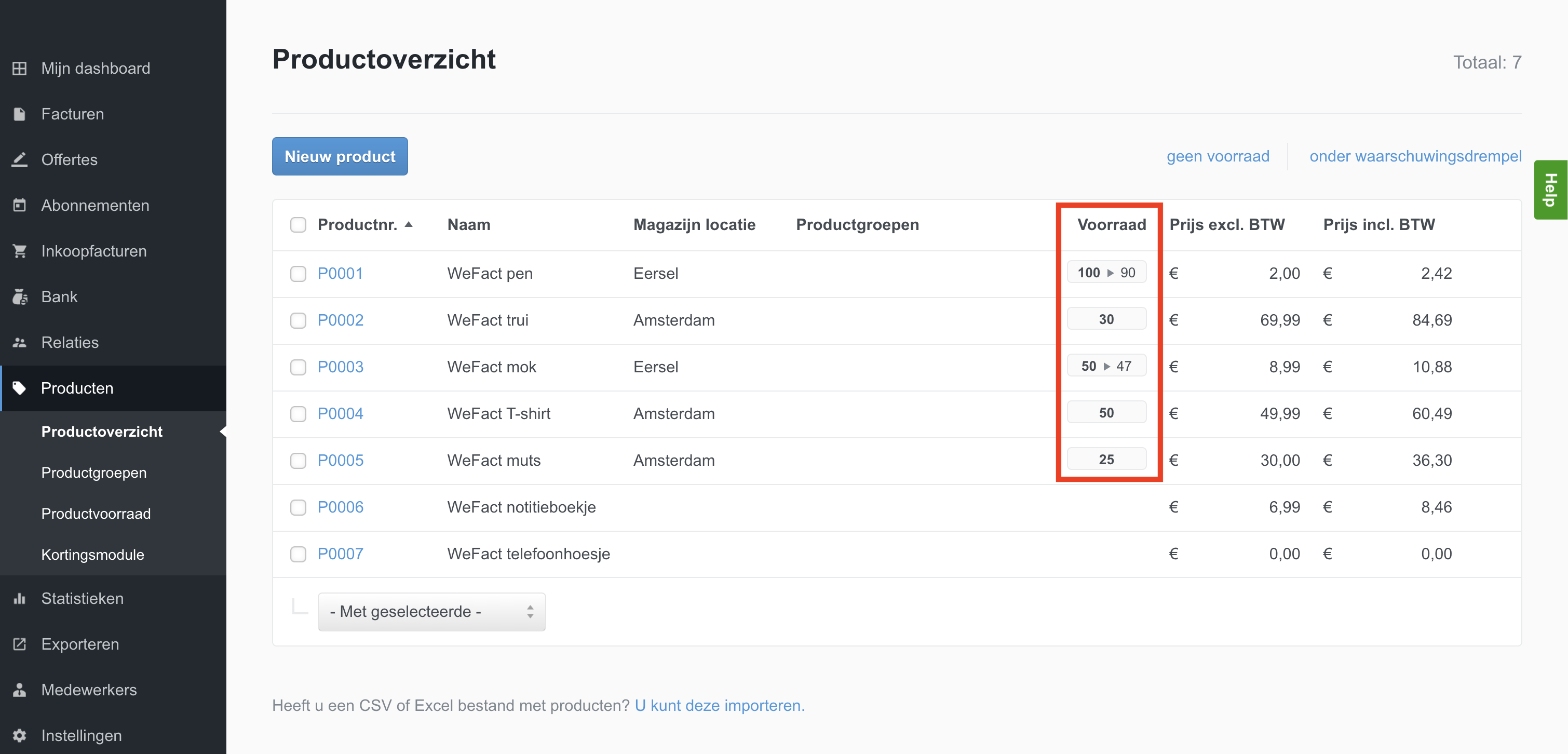Click the Inkoopfacturen shopping cart icon
1568x754 pixels.
20,251
